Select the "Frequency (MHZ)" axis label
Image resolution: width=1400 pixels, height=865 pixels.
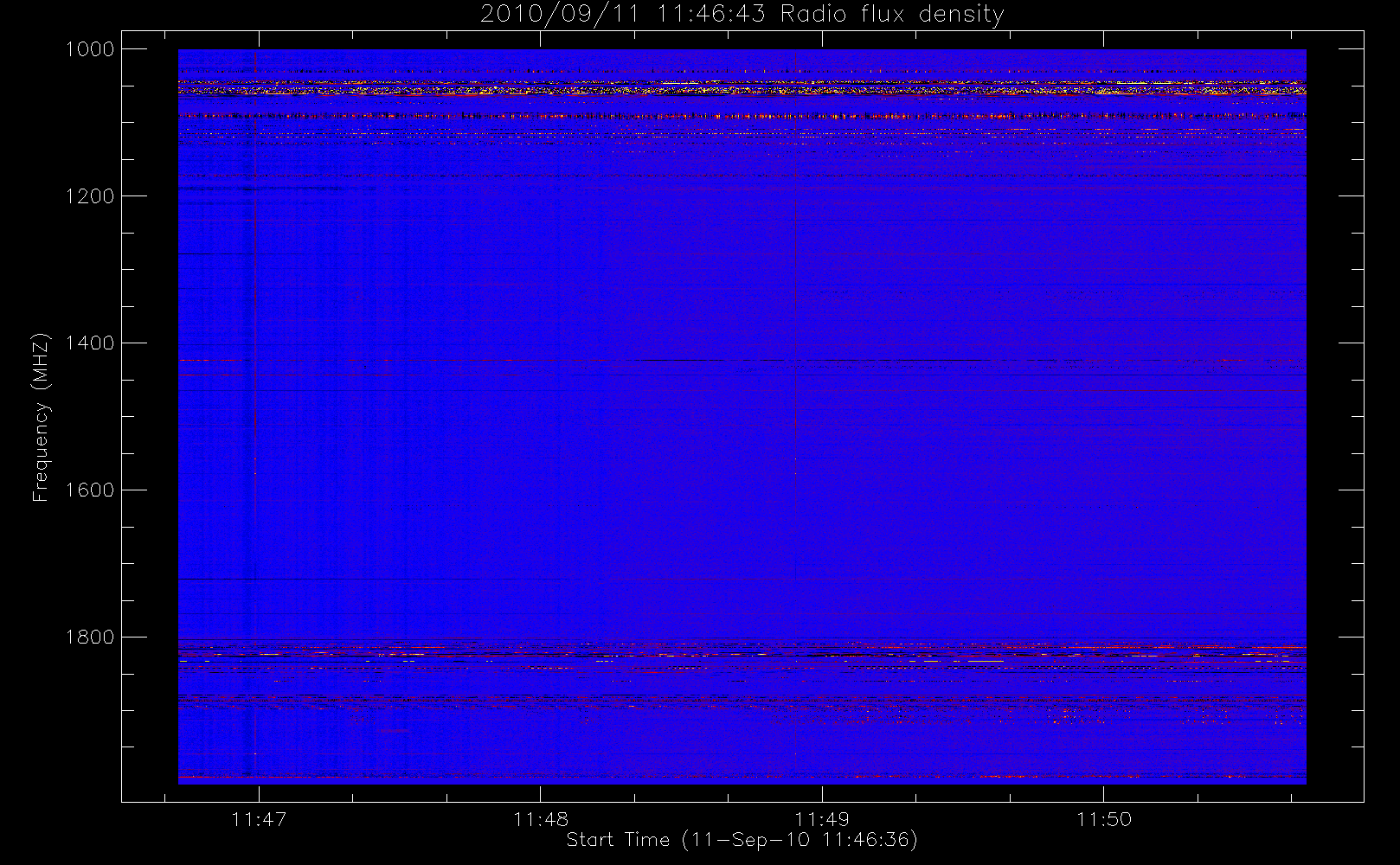coord(41,417)
